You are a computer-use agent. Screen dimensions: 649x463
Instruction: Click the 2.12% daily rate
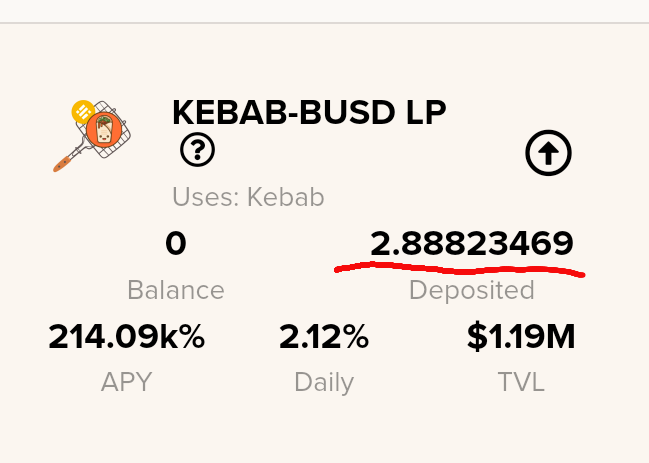(x=324, y=336)
